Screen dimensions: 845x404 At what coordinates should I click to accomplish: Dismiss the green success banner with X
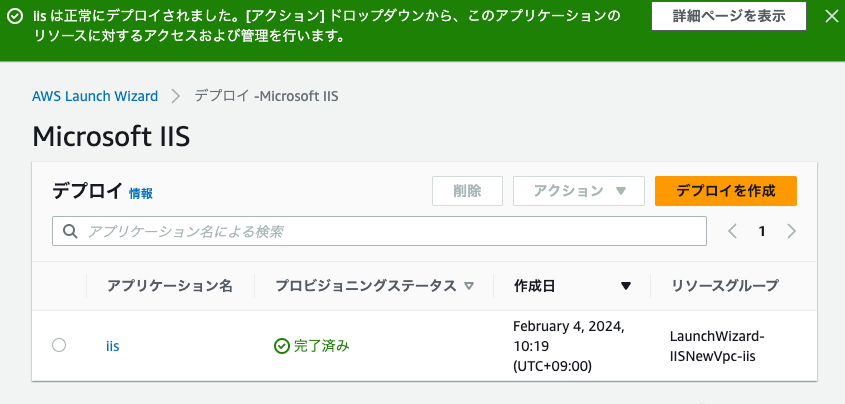pyautogui.click(x=832, y=16)
